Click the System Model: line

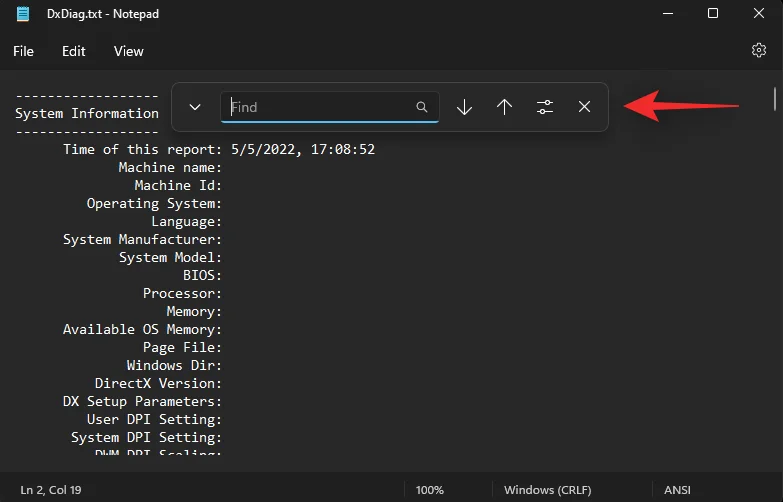170,257
